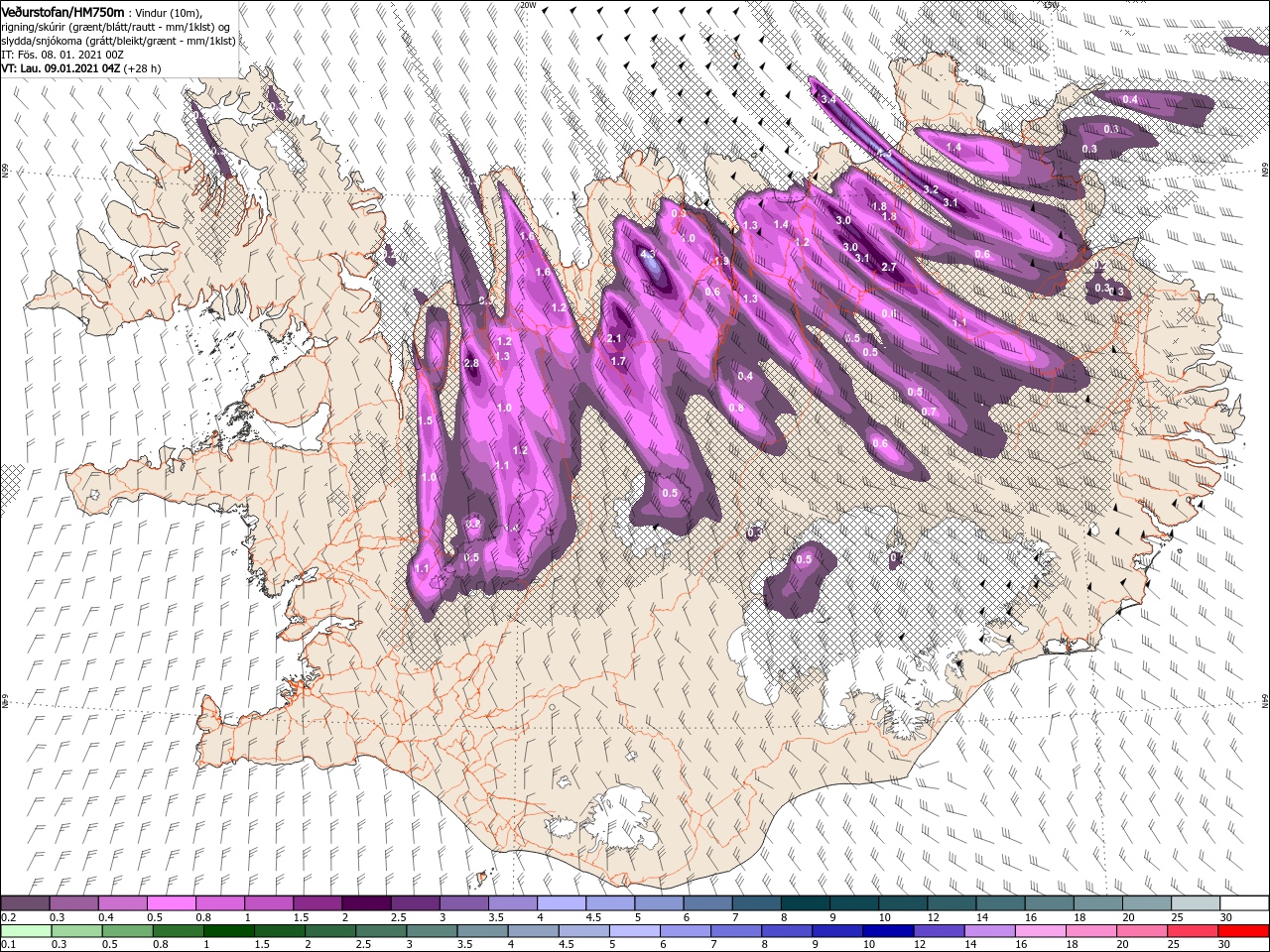Click the 30 label in the rain legend row

[1224, 945]
